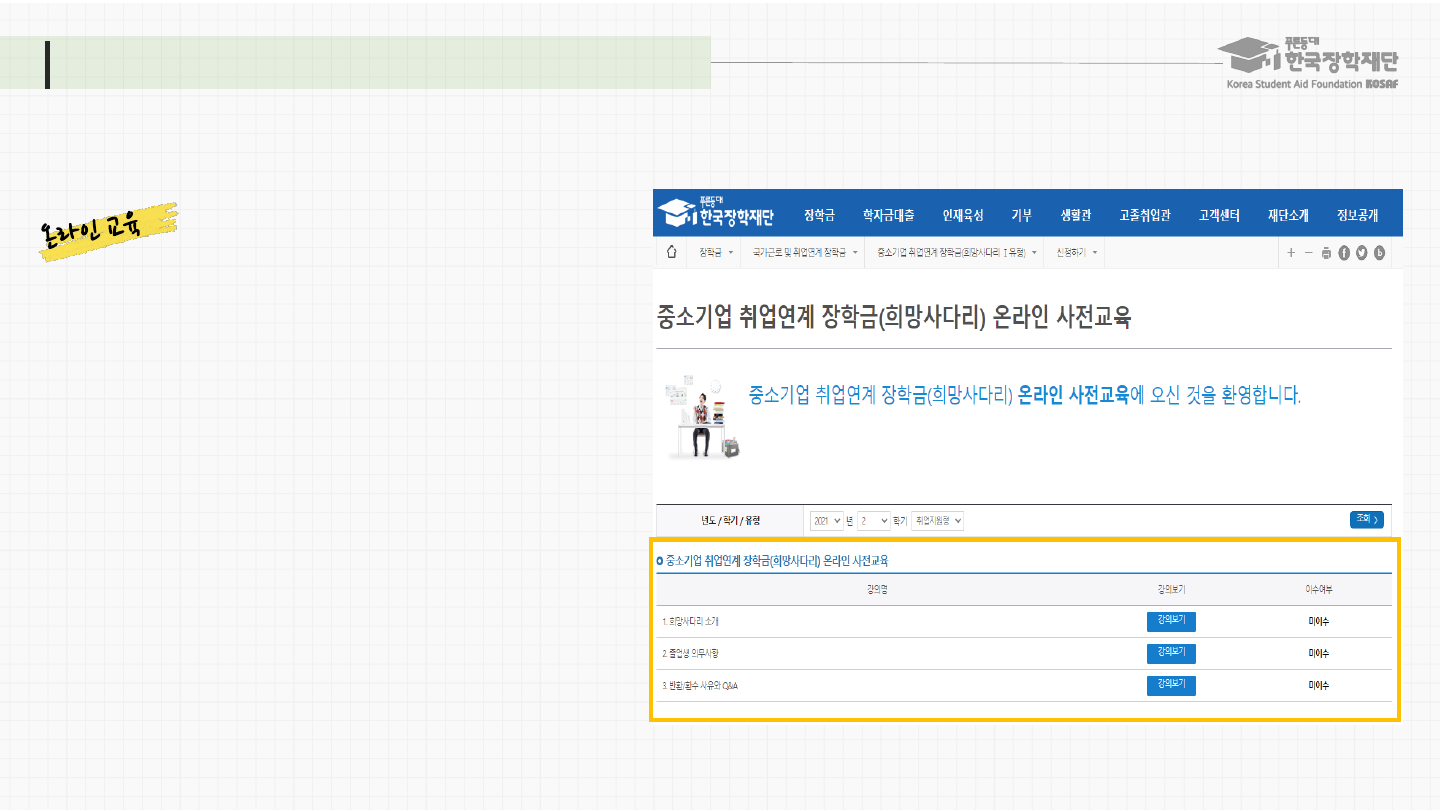Click the home icon in breadcrumb bar
1440x810 pixels.
coord(671,252)
